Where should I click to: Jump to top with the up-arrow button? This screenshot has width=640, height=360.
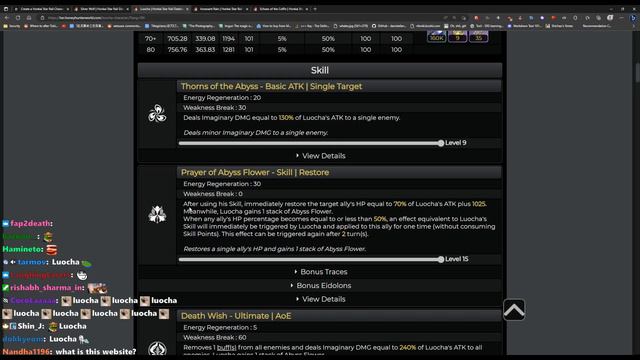[x=514, y=310]
